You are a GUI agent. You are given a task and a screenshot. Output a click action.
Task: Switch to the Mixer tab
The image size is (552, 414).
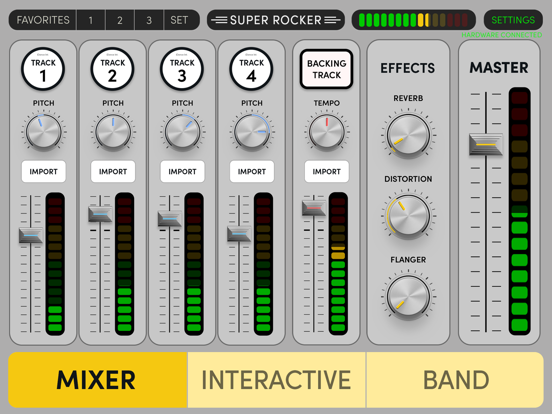pyautogui.click(x=98, y=380)
